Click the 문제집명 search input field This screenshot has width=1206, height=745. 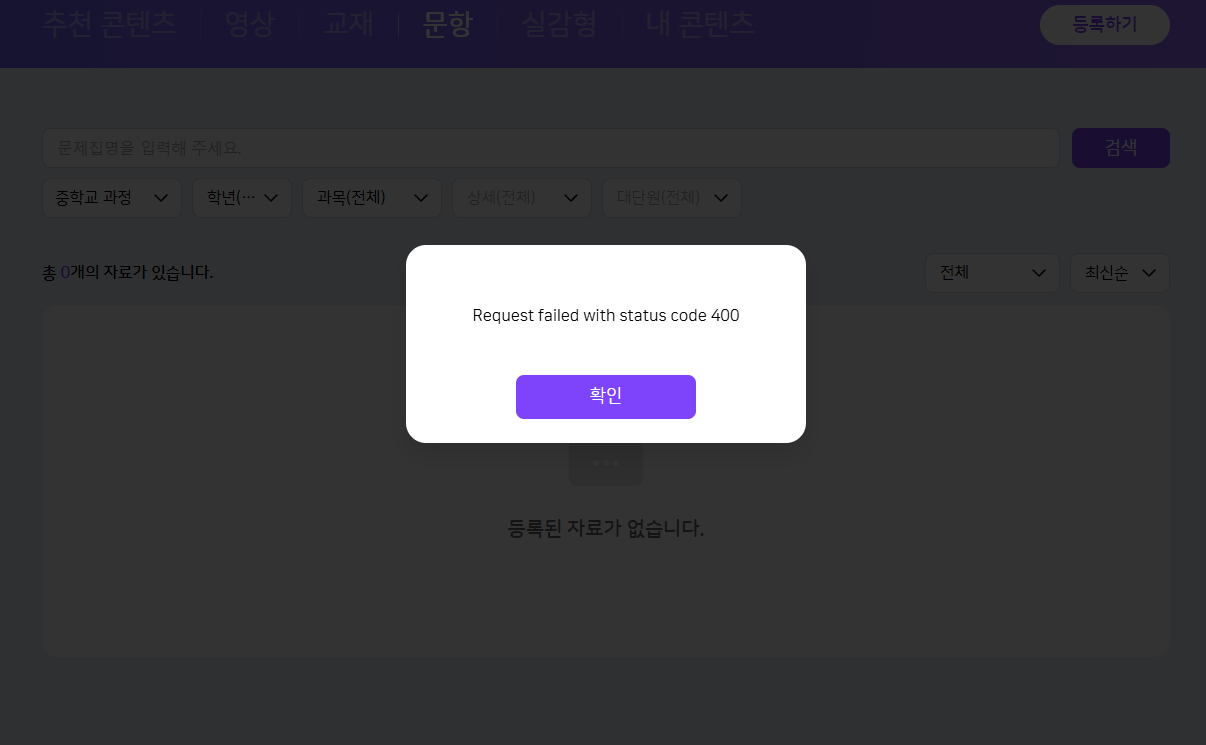[x=550, y=148]
